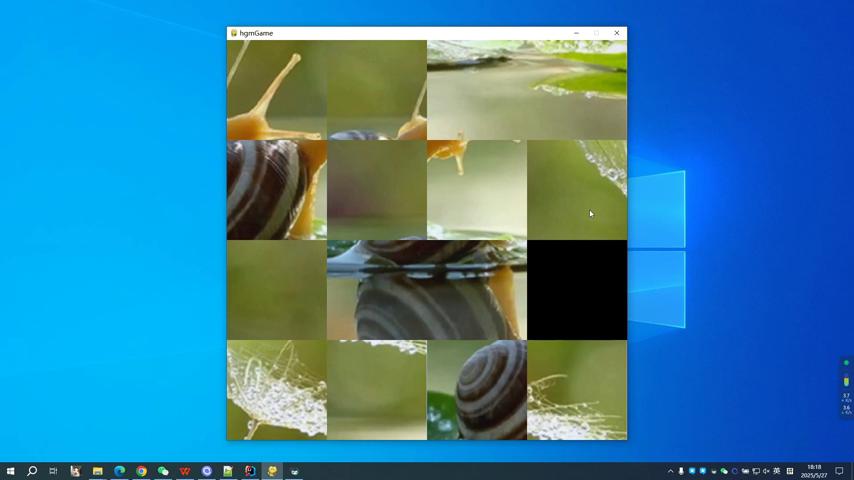
Task: Click the volume speaker tray icon
Action: pyautogui.click(x=766, y=471)
